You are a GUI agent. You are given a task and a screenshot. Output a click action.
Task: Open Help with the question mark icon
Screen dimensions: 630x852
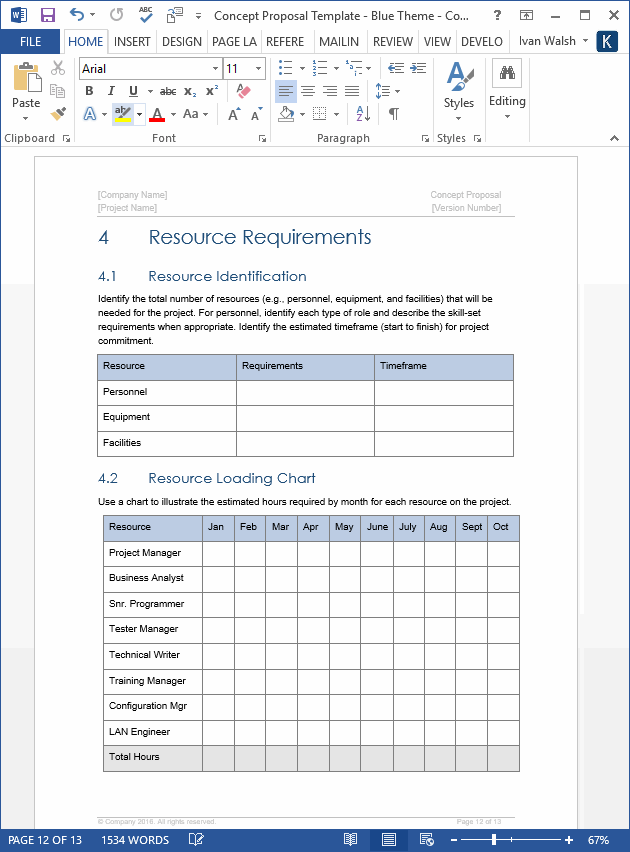[x=497, y=15]
